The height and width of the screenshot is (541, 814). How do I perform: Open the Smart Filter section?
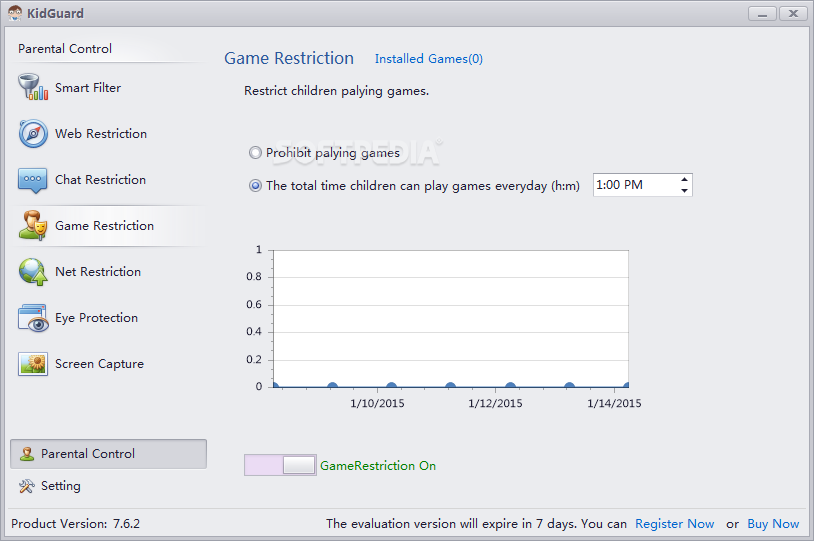coord(88,88)
